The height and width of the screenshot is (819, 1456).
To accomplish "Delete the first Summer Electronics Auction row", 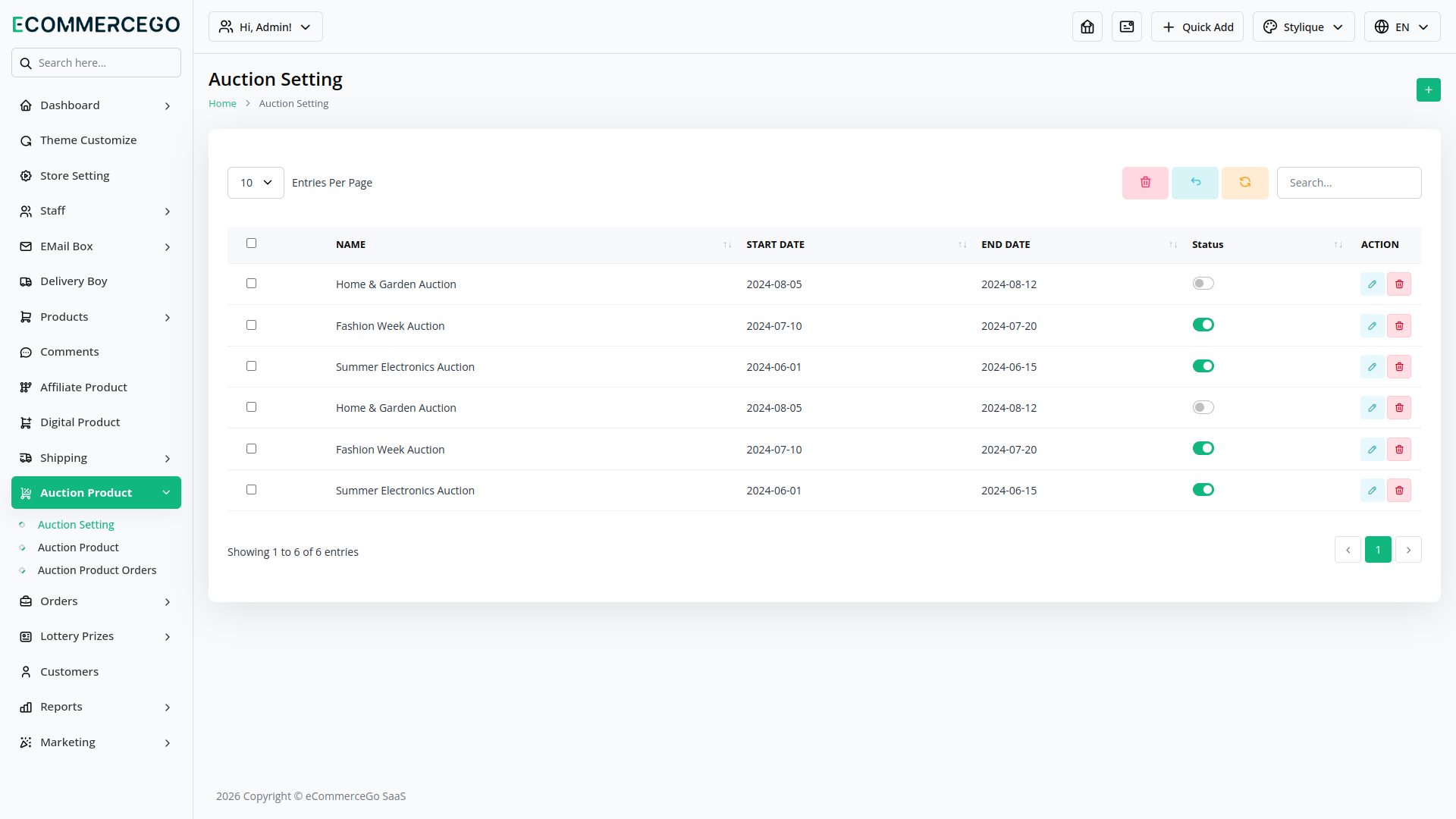I will click(x=1399, y=367).
